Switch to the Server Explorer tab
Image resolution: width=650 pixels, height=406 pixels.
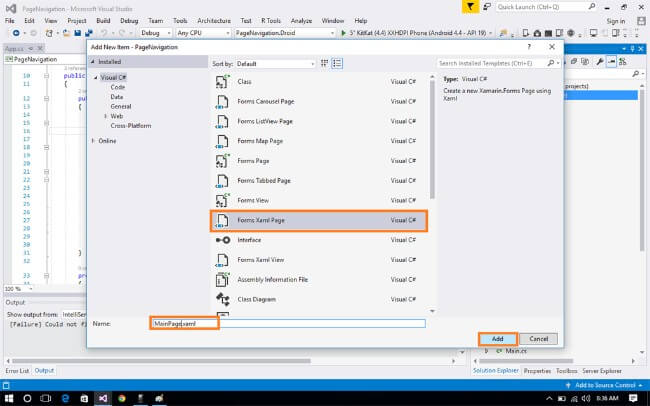602,371
